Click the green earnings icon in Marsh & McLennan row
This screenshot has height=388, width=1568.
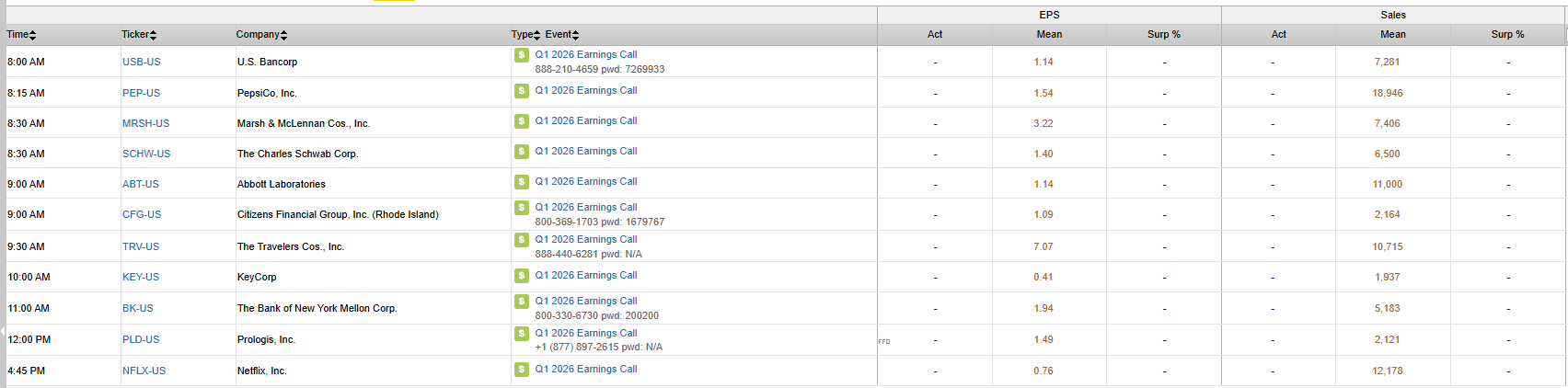(522, 121)
